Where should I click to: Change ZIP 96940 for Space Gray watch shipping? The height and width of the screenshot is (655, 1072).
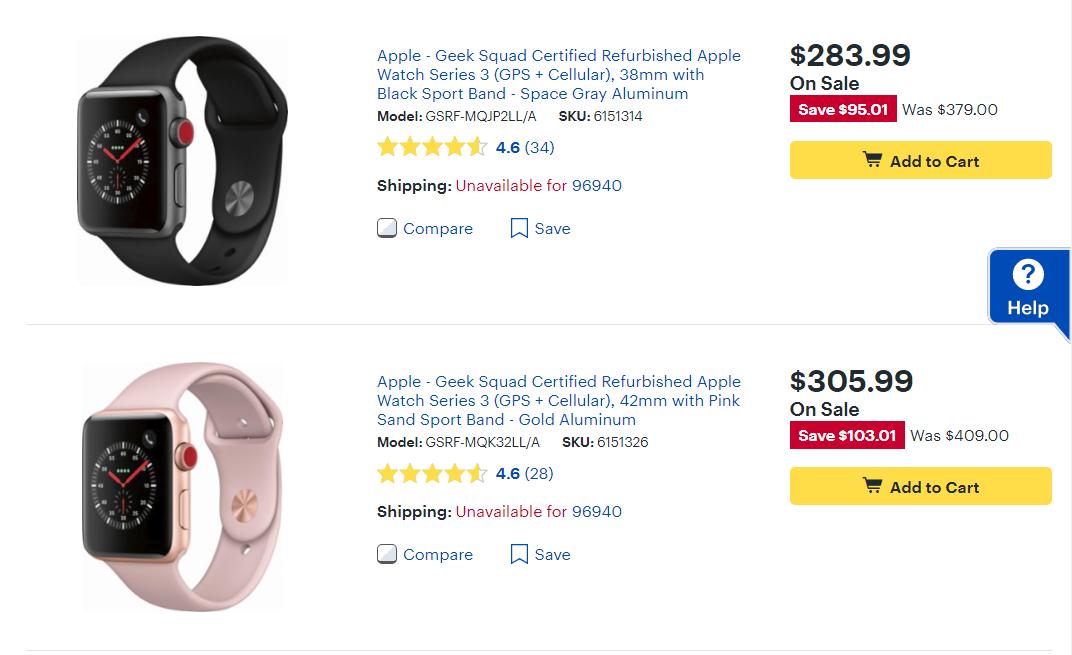(x=596, y=186)
